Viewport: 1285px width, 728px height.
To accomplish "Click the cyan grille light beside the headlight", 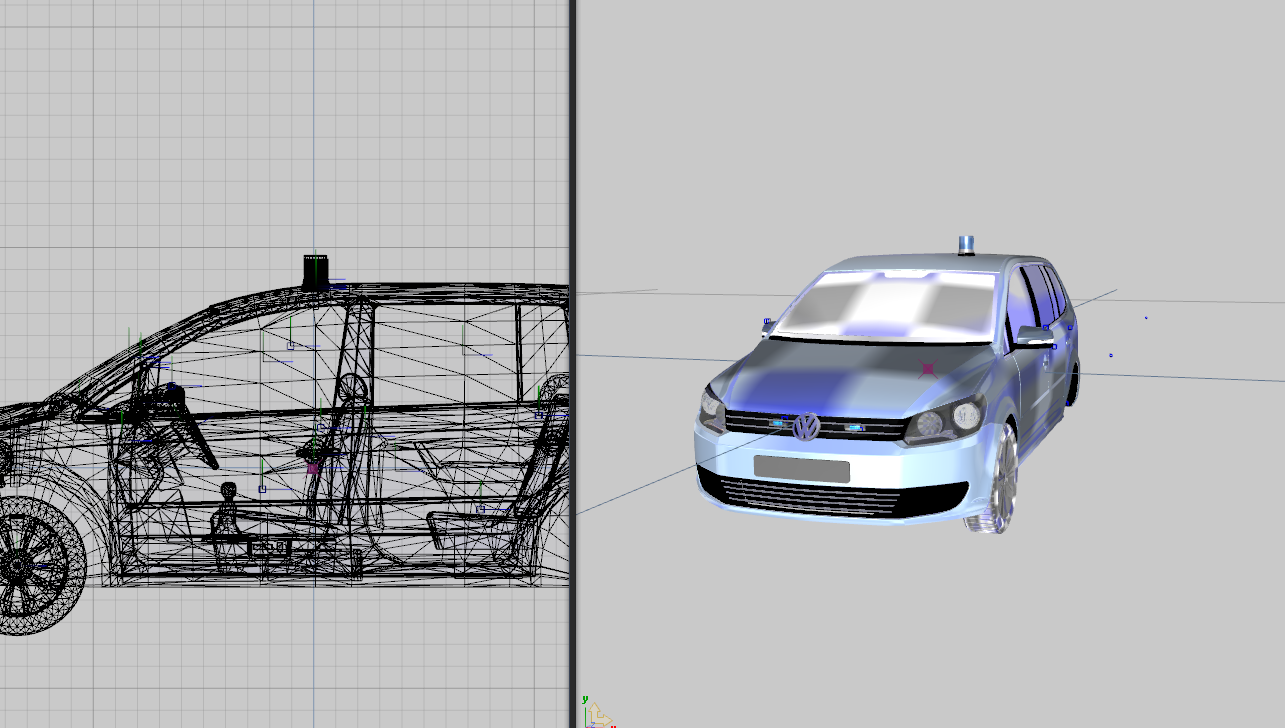I will (855, 427).
